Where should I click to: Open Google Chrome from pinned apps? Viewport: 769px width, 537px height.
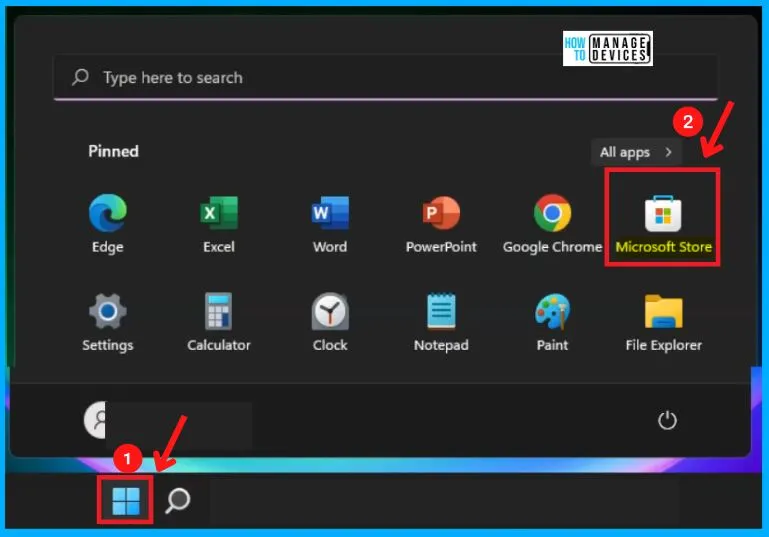pyautogui.click(x=552, y=223)
